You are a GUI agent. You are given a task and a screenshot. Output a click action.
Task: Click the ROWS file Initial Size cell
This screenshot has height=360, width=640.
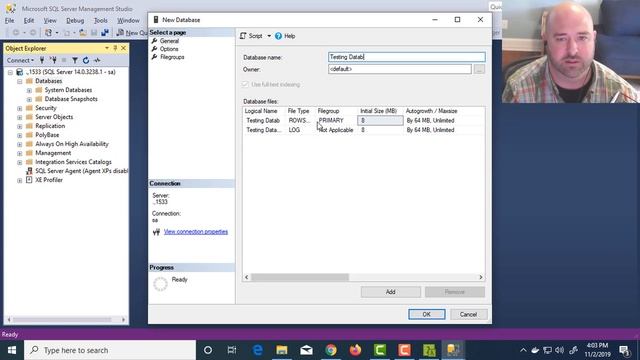[x=380, y=120]
